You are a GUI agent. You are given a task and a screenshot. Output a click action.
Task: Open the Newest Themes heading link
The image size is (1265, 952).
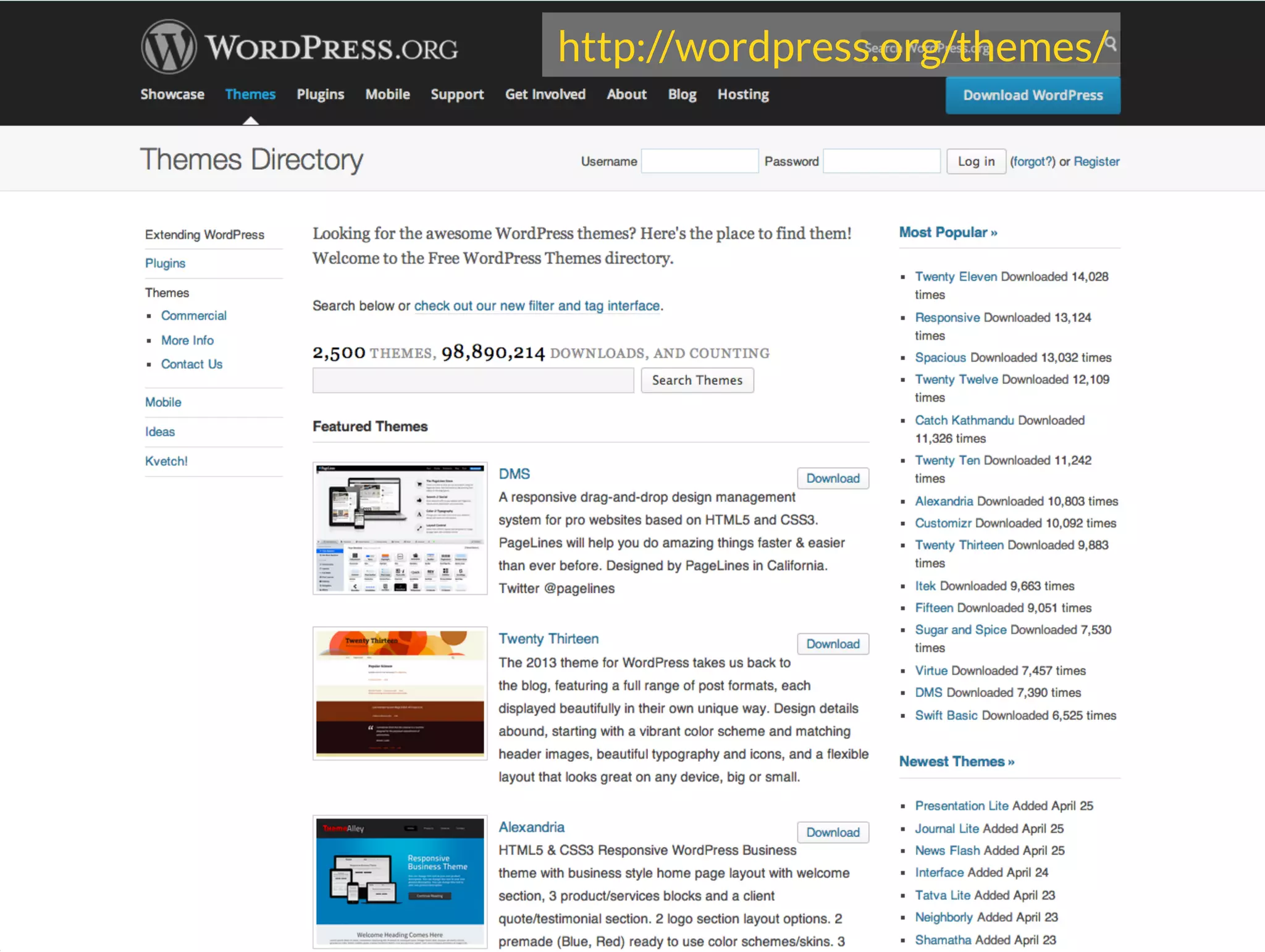click(x=957, y=761)
